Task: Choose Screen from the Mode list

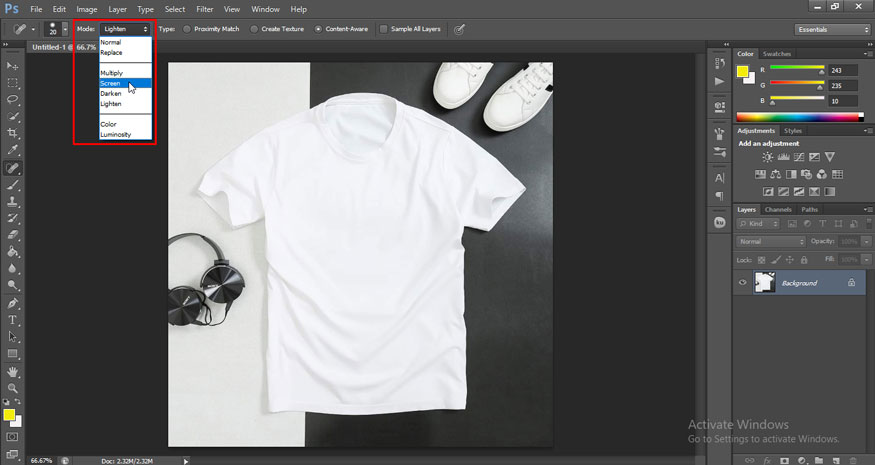Action: [111, 83]
